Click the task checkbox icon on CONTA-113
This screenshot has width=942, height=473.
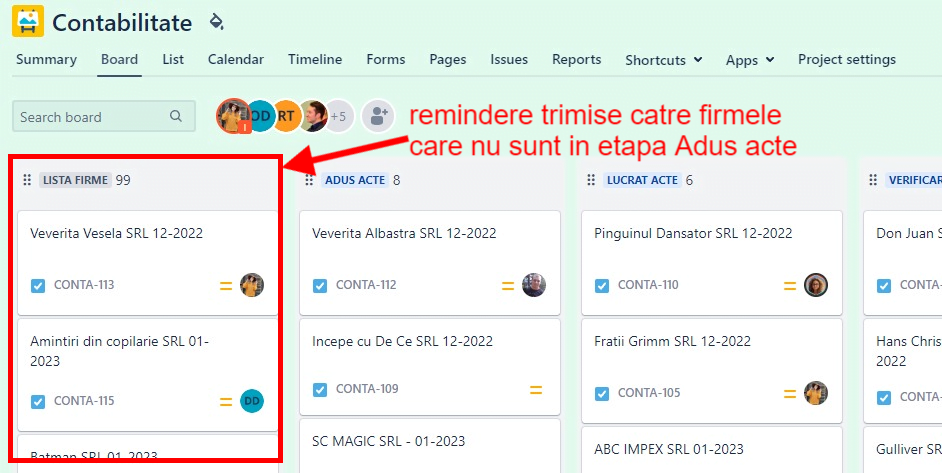click(38, 286)
